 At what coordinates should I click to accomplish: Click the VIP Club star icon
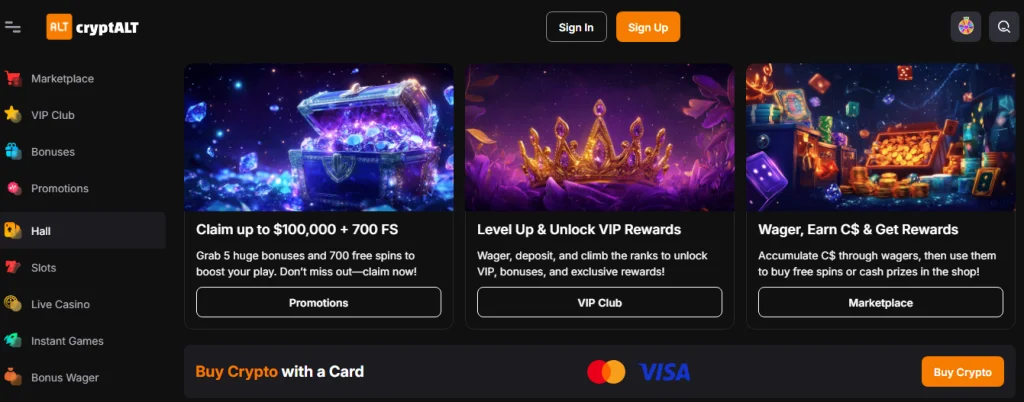[13, 115]
